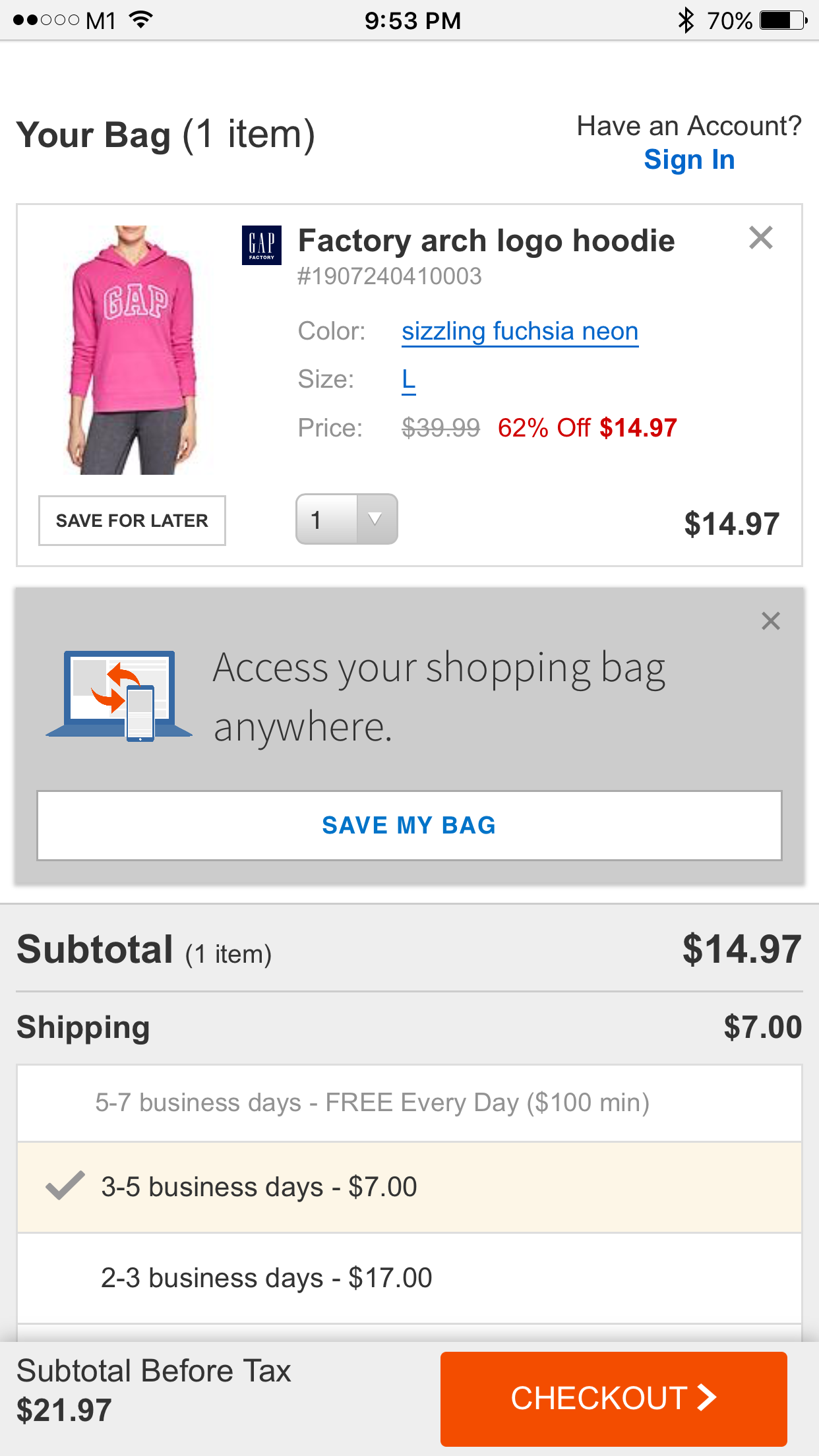This screenshot has height=1456, width=819.
Task: Tap the battery indicator icon
Action: pos(783,20)
